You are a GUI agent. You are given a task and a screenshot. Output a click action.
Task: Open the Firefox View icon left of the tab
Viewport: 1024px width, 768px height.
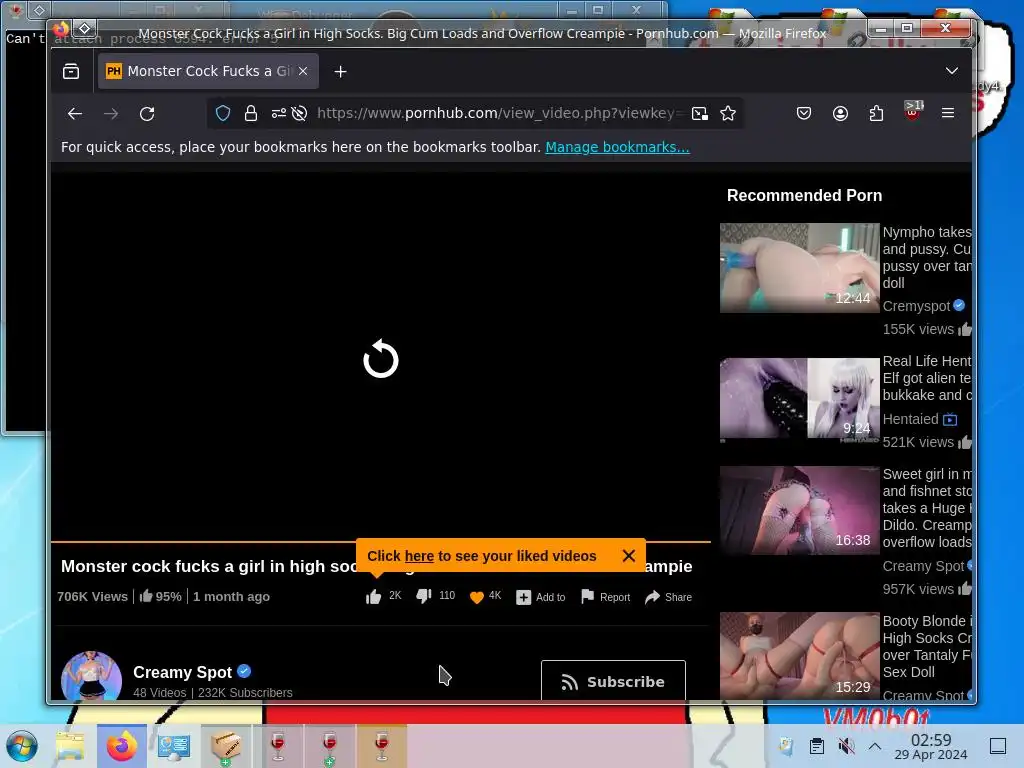pyautogui.click(x=71, y=71)
